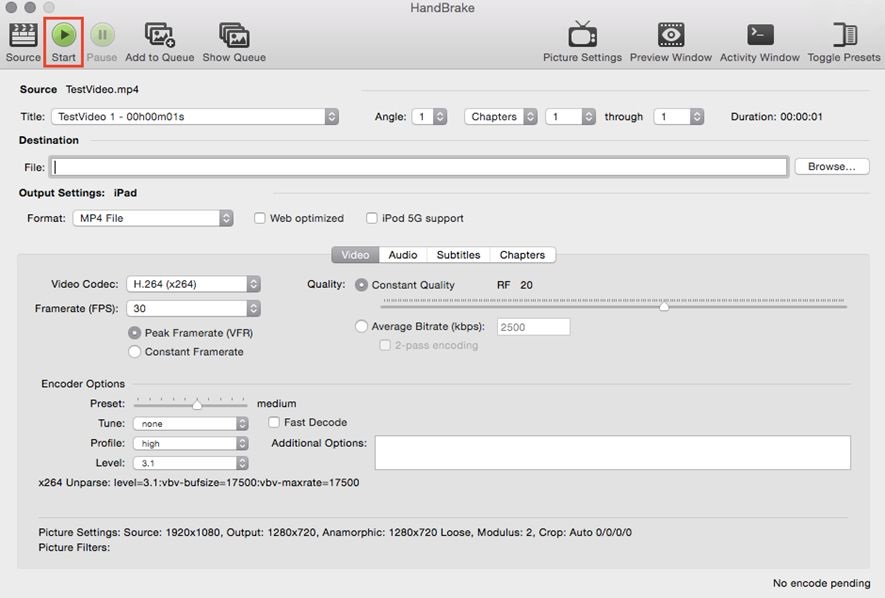
Task: Enable the Web optimized checkbox
Action: [260, 218]
